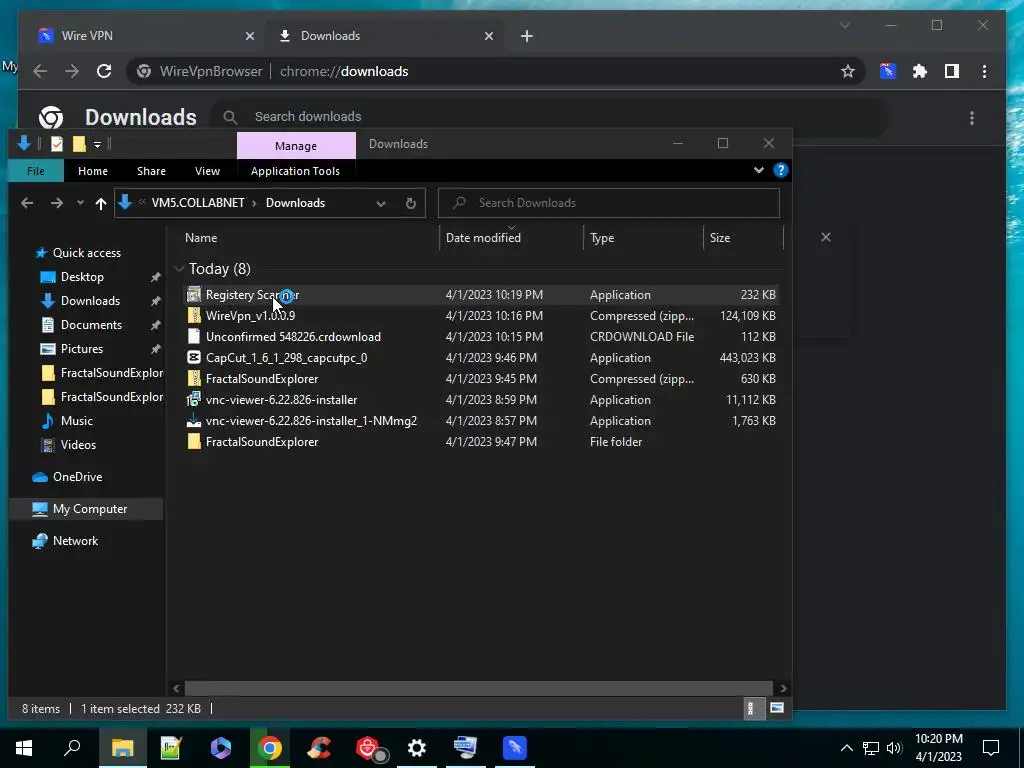The image size is (1024, 768).
Task: Open Network in the navigation pane
Action: pyautogui.click(x=75, y=541)
